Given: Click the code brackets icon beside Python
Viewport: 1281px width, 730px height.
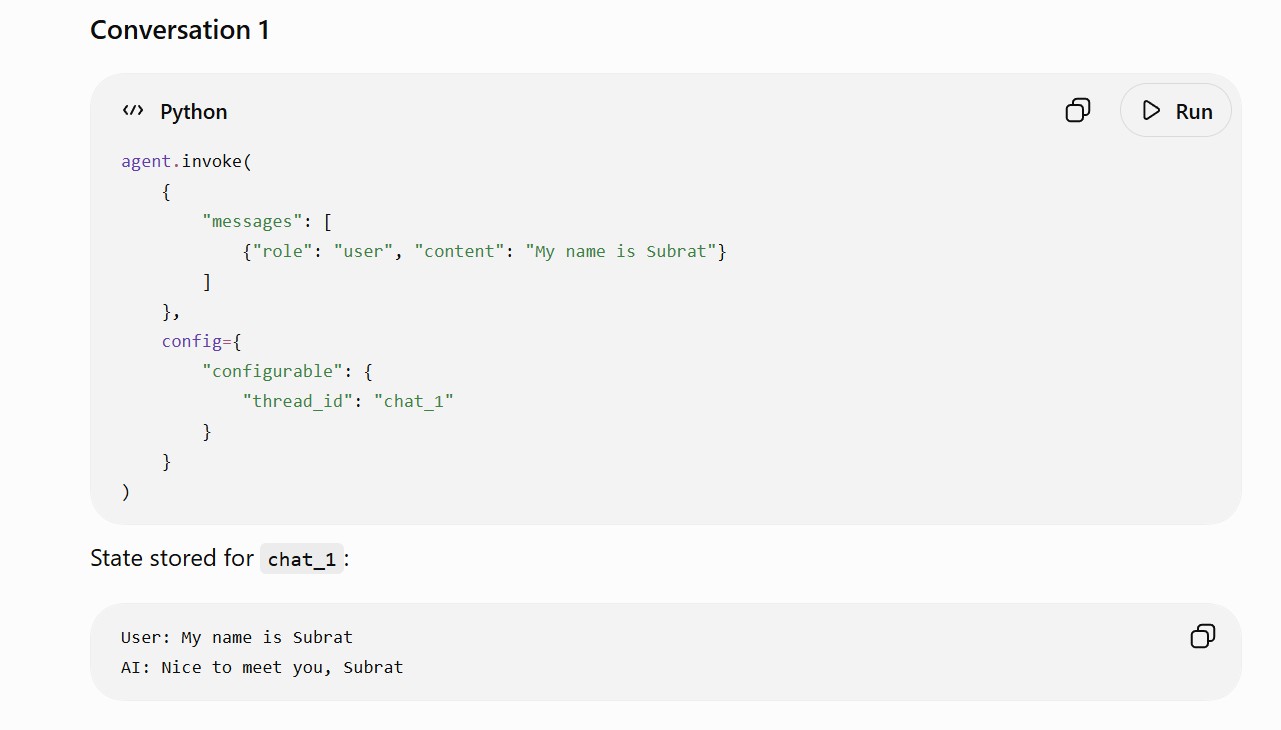Looking at the screenshot, I should [x=133, y=111].
